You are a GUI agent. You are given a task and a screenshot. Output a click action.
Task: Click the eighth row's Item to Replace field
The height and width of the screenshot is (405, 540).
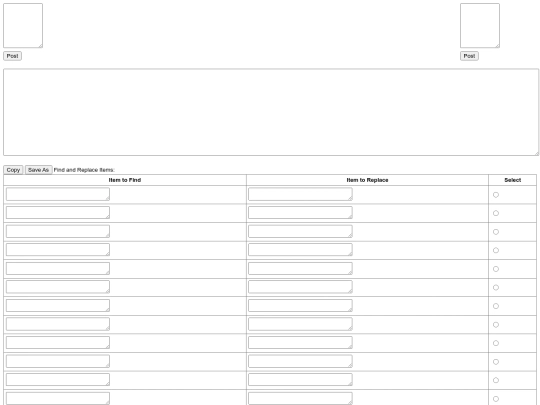point(300,324)
